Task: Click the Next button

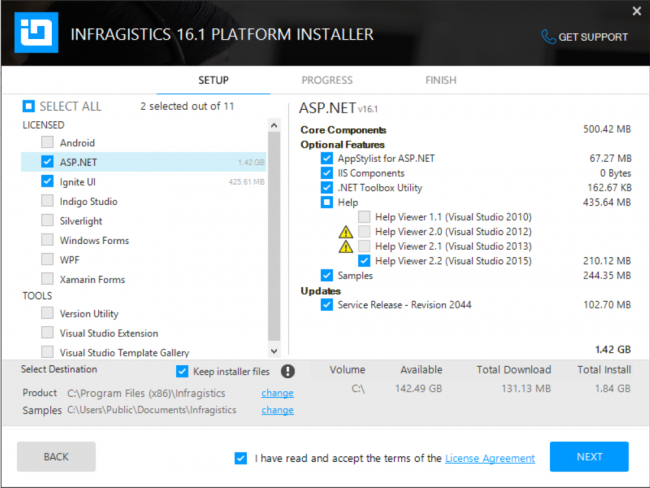Action: coord(589,456)
